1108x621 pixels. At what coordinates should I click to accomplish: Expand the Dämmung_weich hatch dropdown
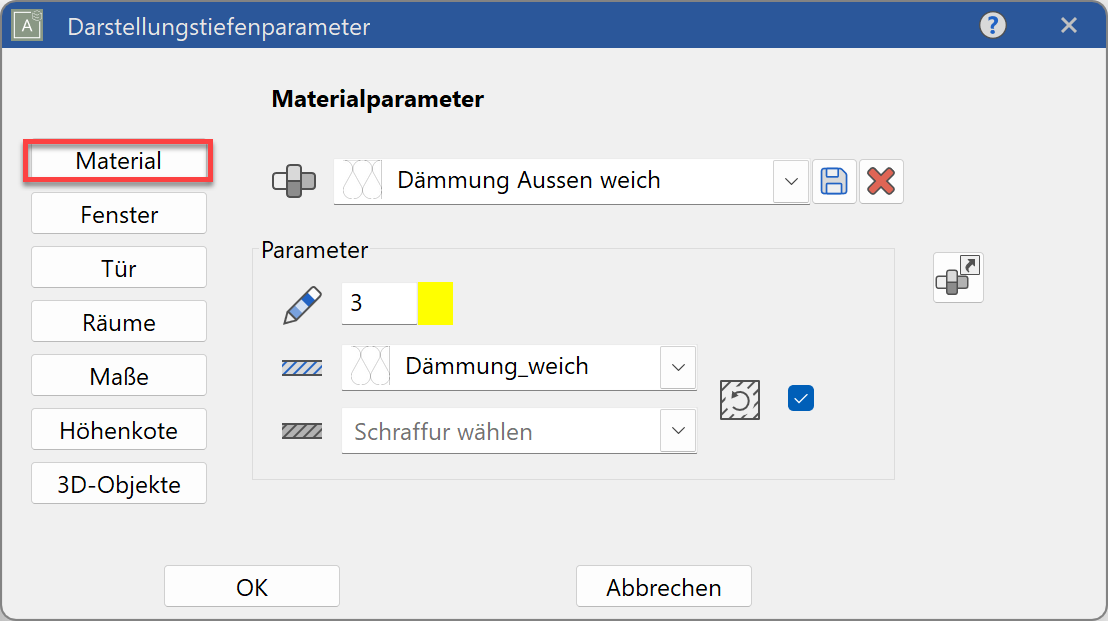(x=679, y=366)
